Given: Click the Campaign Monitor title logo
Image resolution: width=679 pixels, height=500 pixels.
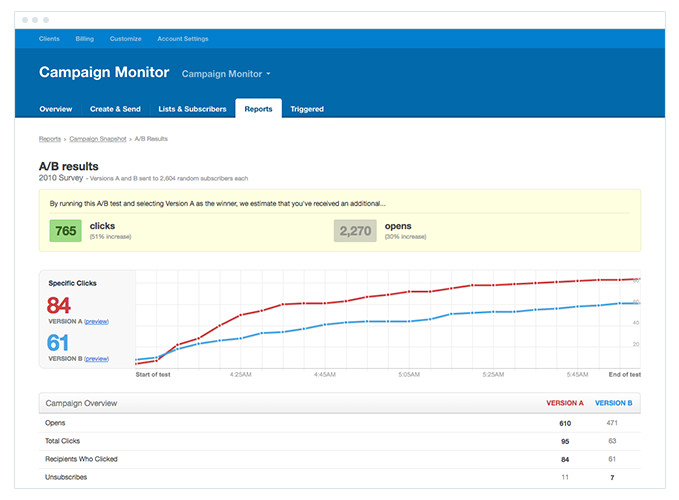Looking at the screenshot, I should pos(104,72).
